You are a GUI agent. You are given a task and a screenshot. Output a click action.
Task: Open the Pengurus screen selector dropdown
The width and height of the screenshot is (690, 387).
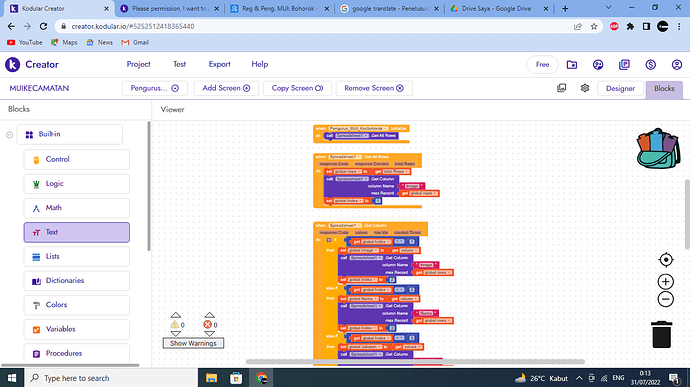click(x=155, y=88)
